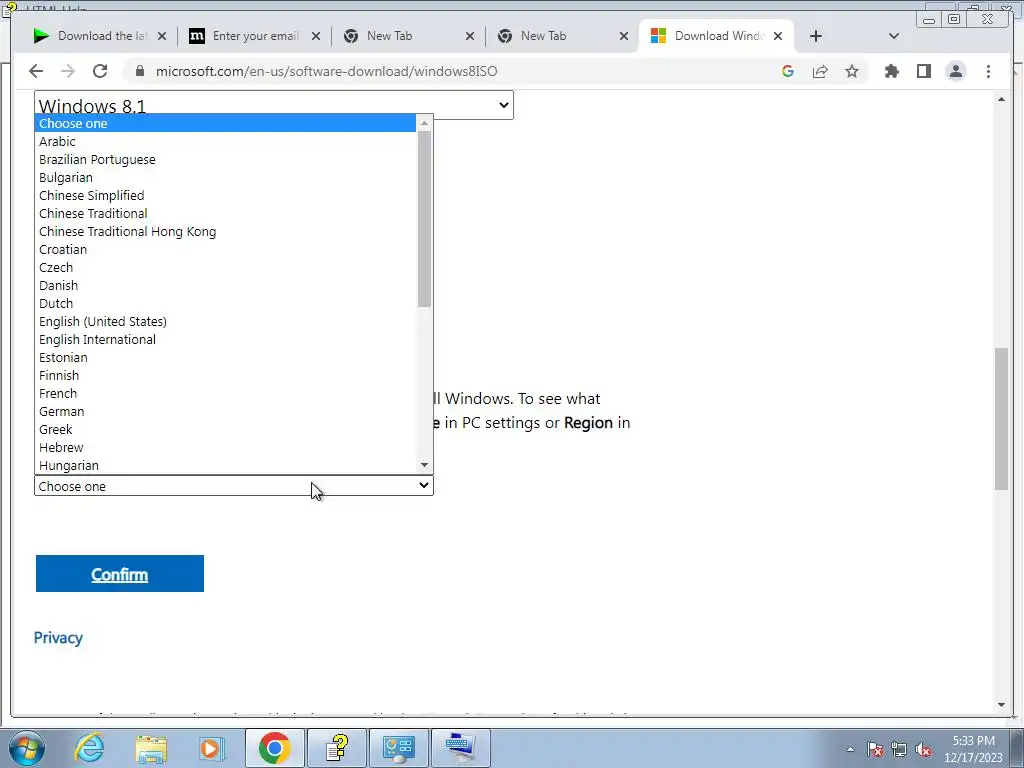Viewport: 1024px width, 768px height.
Task: Close the second New Tab
Action: 624,36
